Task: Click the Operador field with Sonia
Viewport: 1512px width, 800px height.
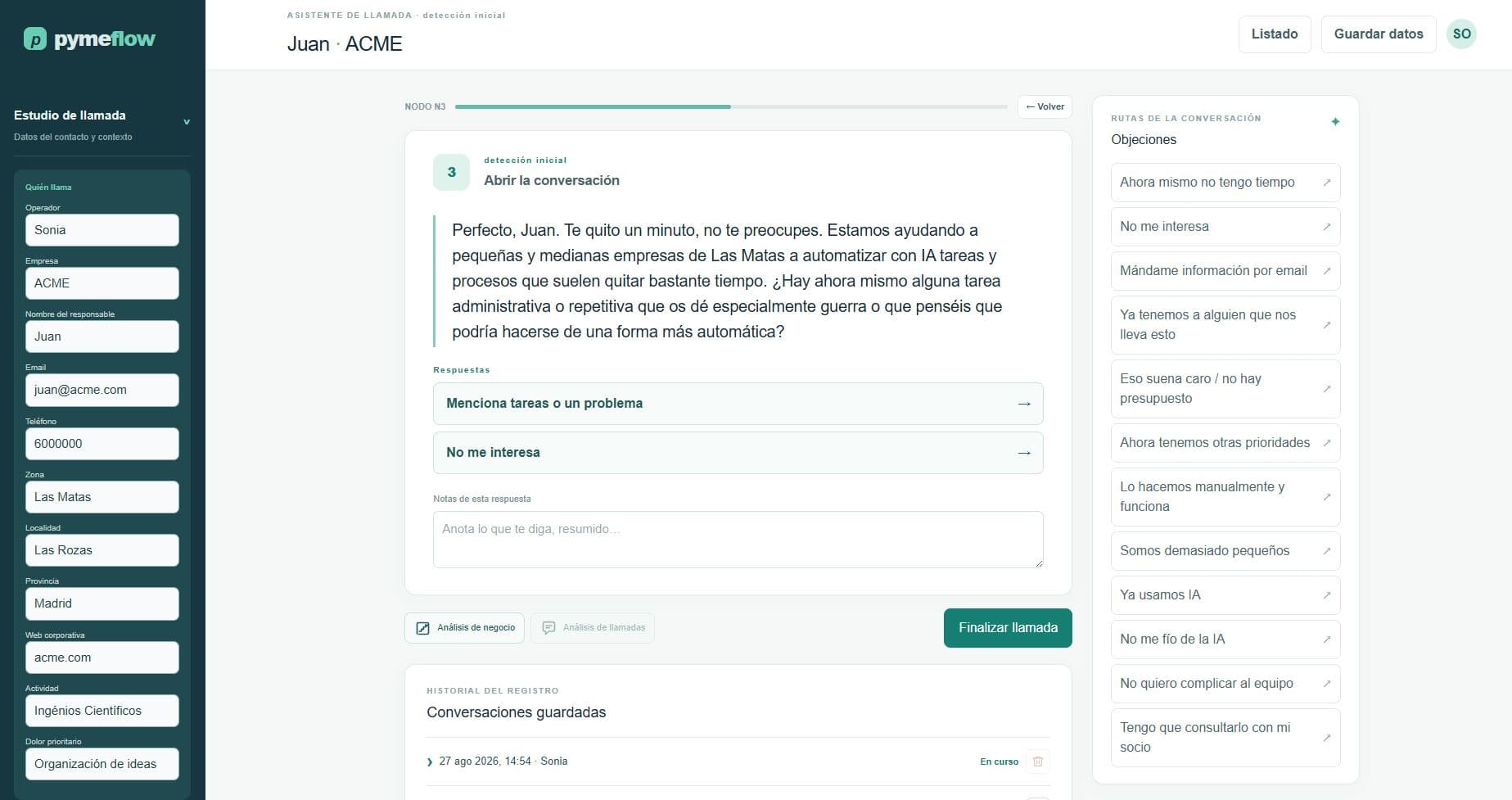Action: 102,230
